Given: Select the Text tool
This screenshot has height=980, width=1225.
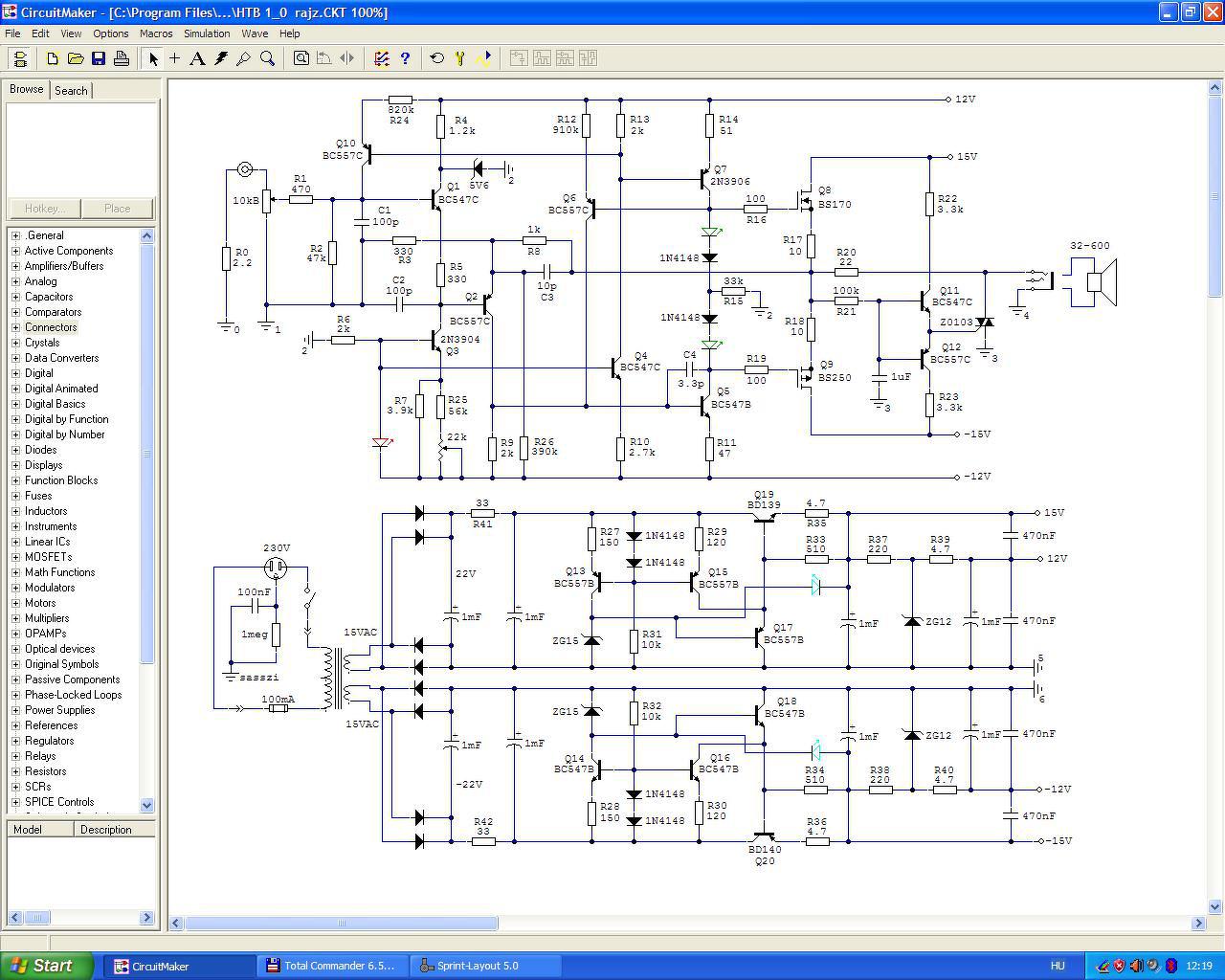Looking at the screenshot, I should (x=197, y=58).
